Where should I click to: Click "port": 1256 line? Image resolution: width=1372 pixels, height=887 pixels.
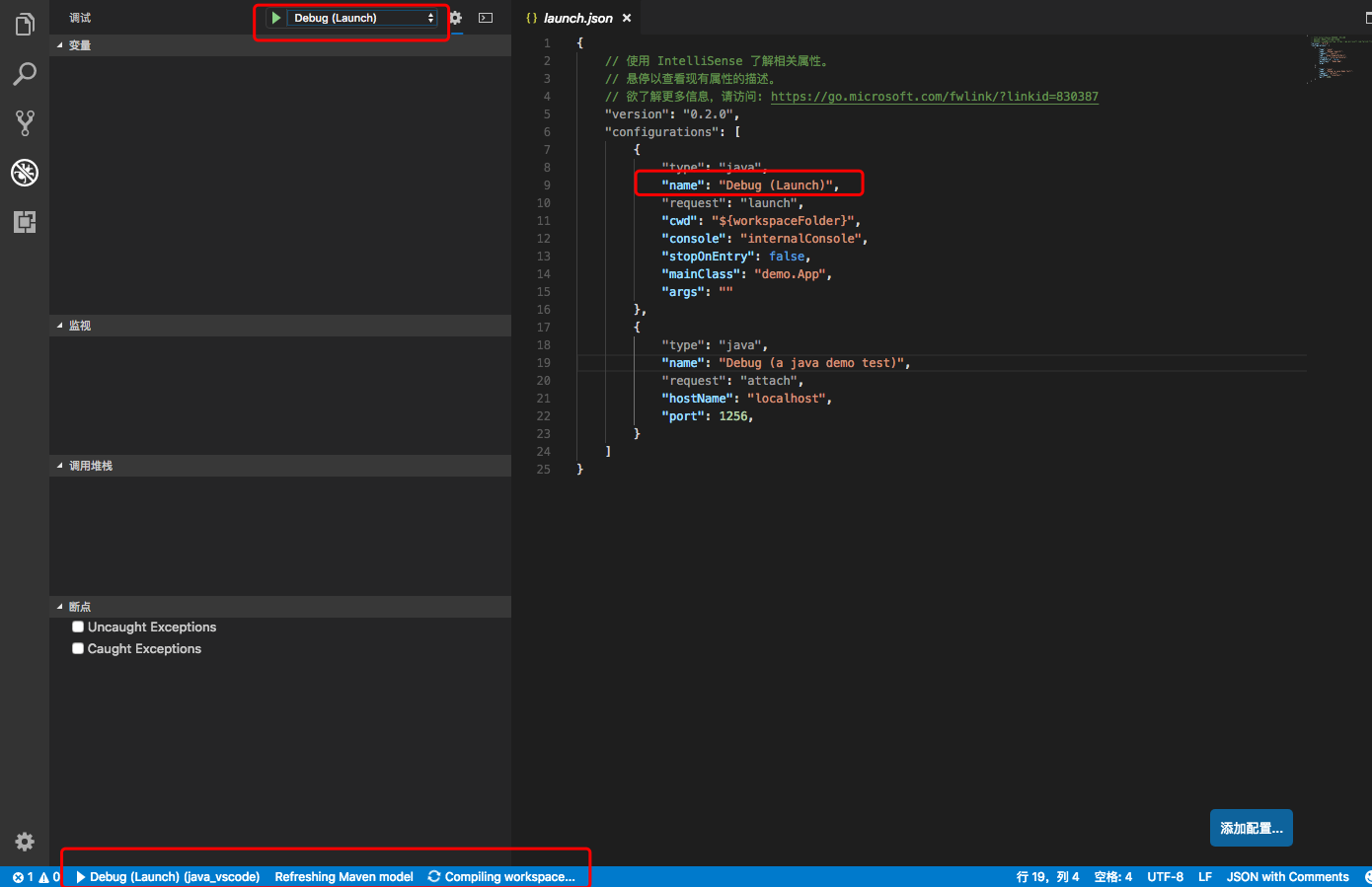point(708,416)
